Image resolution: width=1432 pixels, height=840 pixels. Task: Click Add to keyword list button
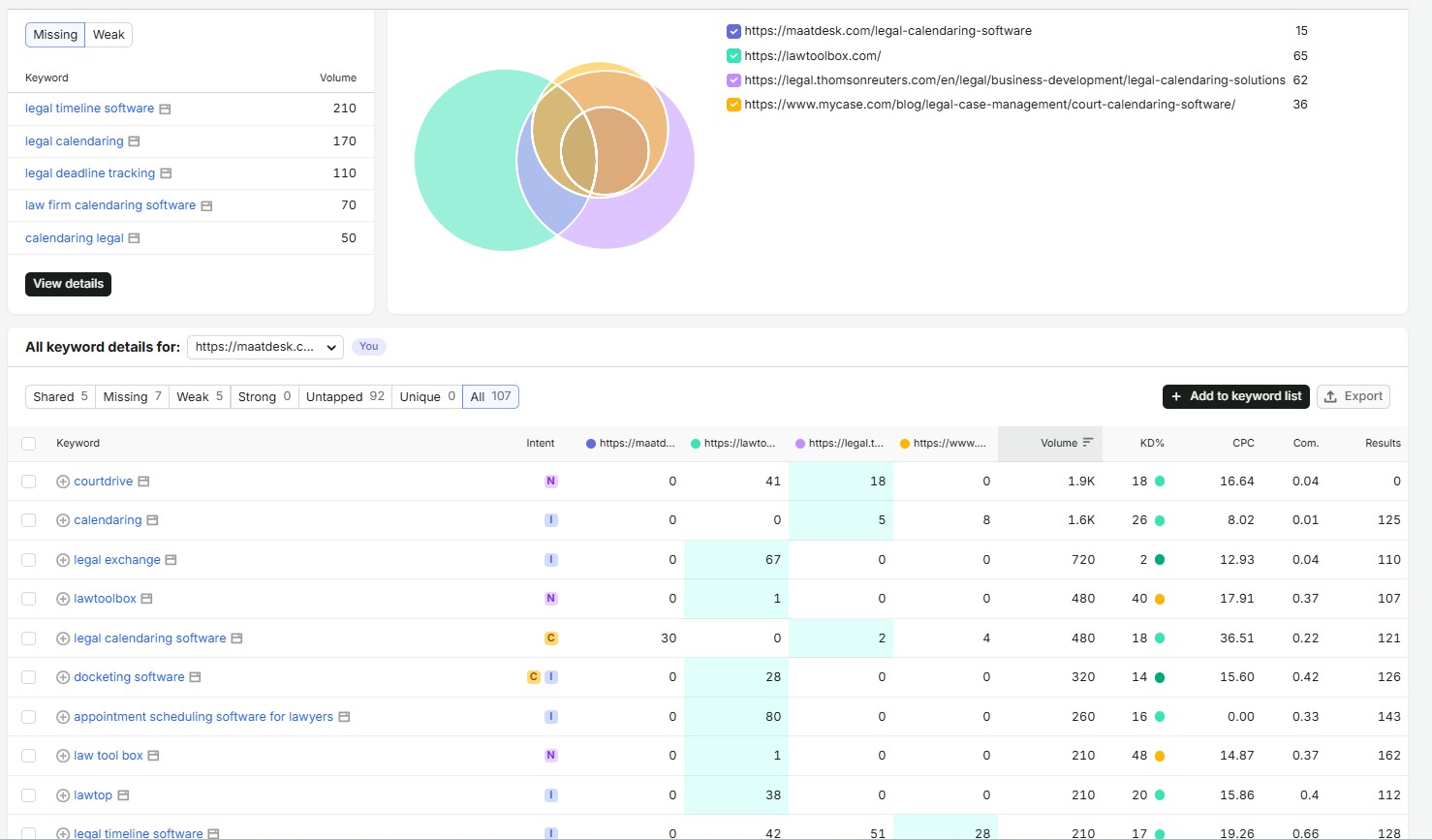pos(1236,396)
